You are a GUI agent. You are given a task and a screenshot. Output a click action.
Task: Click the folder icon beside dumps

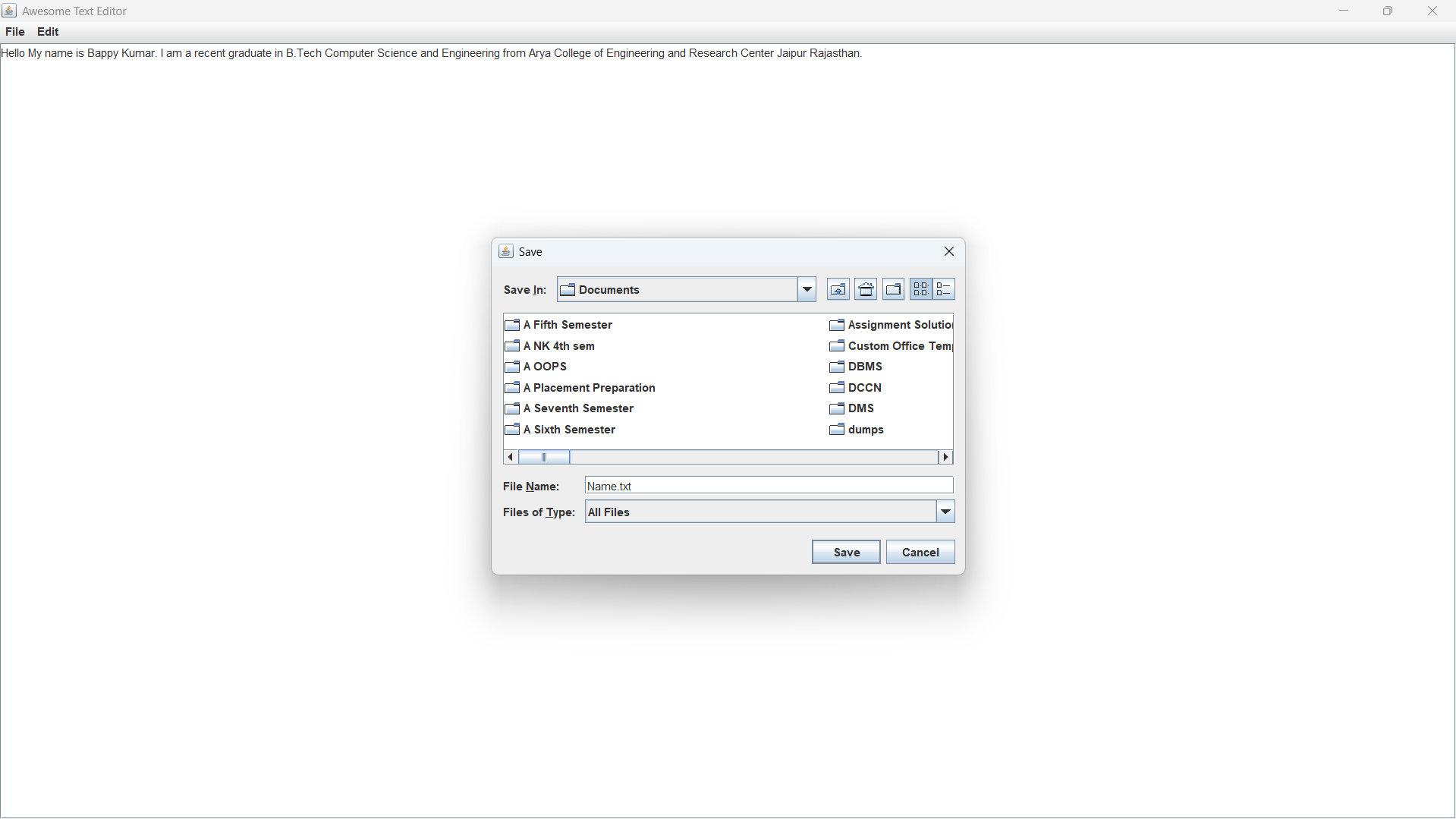(x=837, y=430)
